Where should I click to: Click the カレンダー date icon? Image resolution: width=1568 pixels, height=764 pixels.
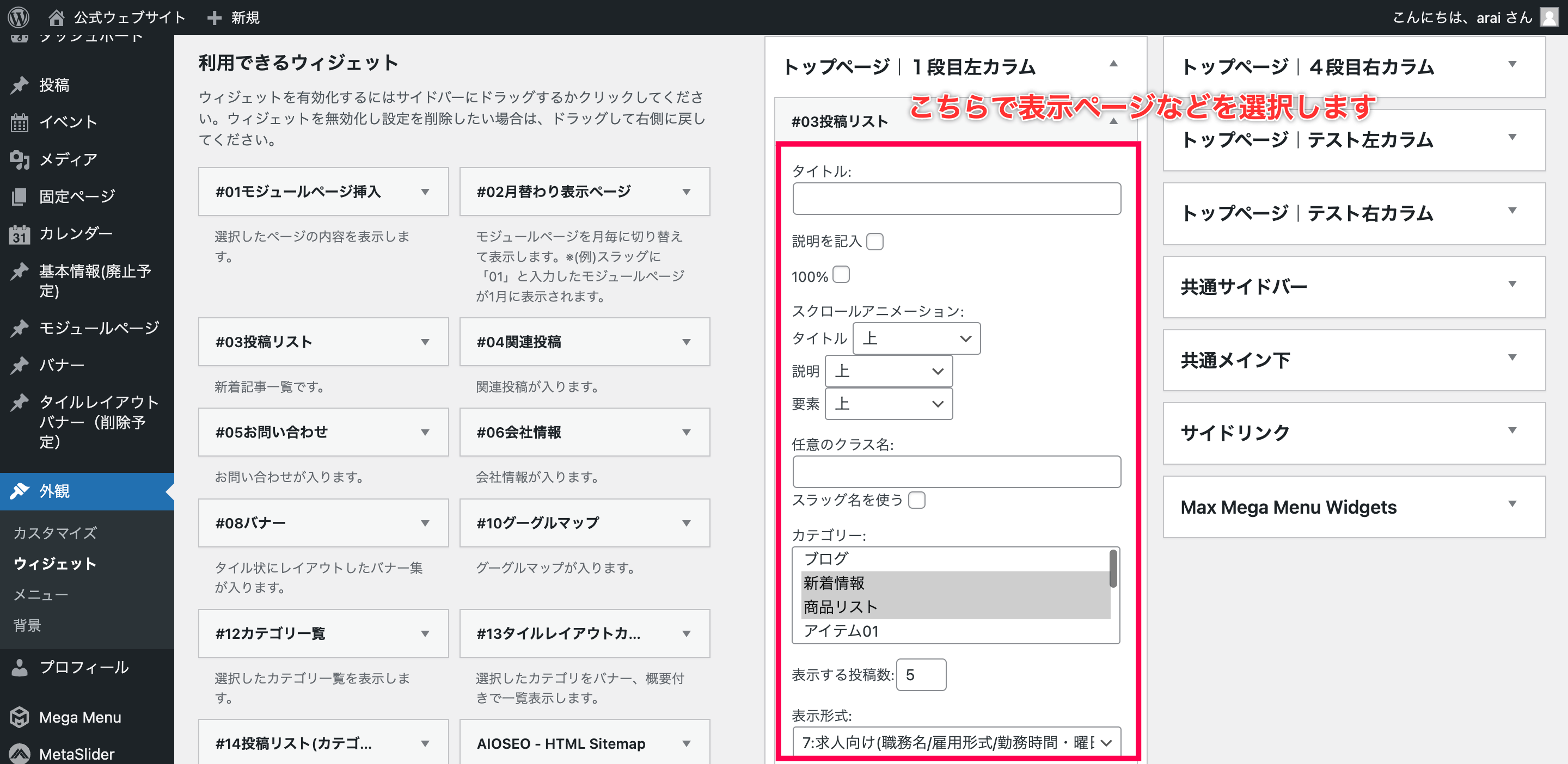tap(20, 233)
